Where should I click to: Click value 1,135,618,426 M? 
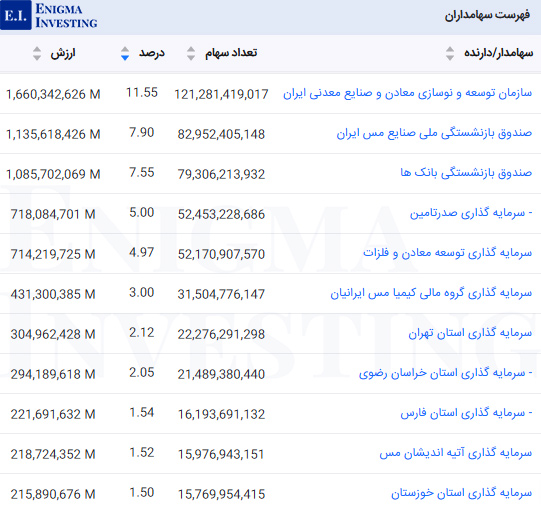coord(53,134)
